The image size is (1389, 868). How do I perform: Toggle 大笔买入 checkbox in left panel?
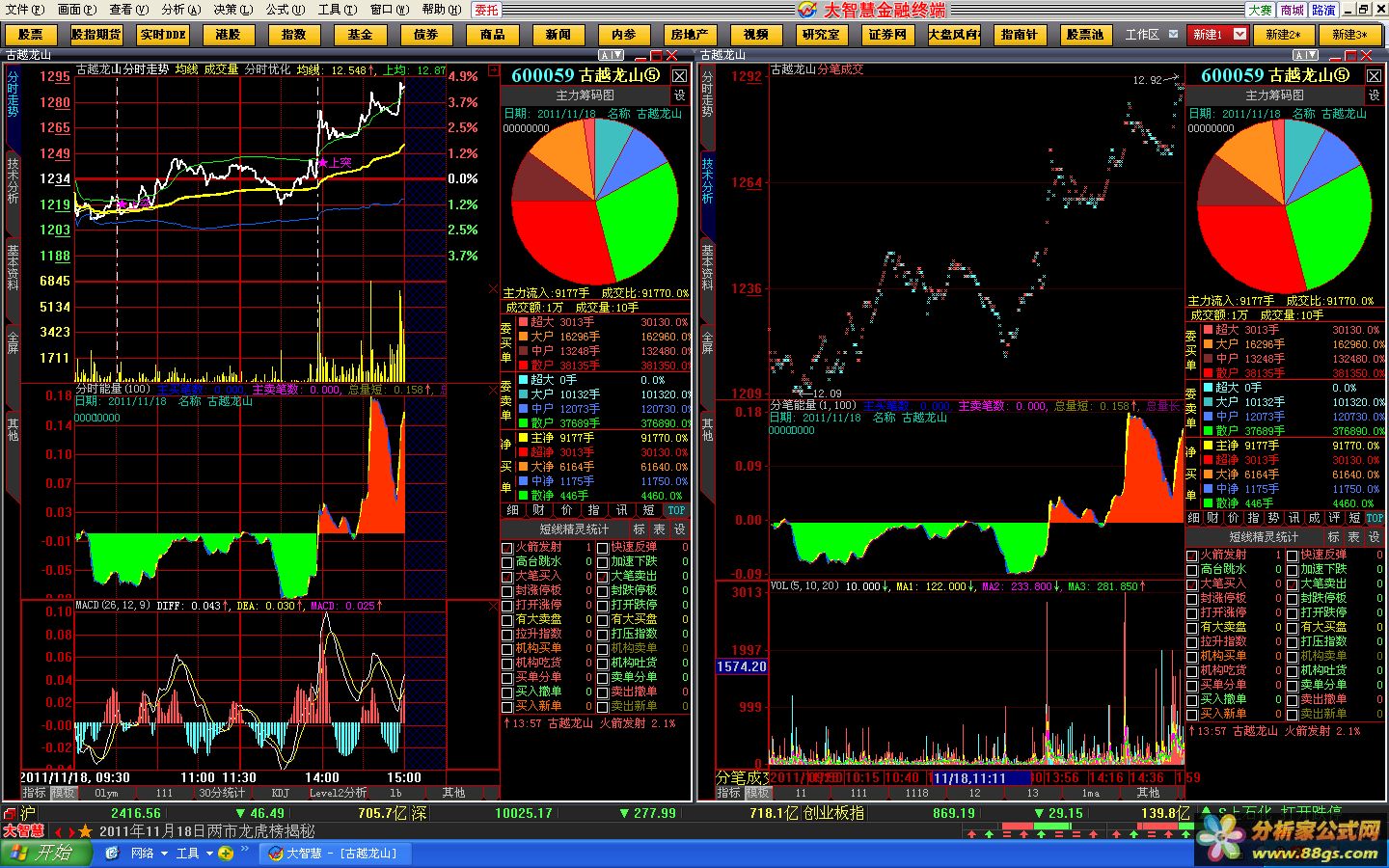tap(507, 577)
